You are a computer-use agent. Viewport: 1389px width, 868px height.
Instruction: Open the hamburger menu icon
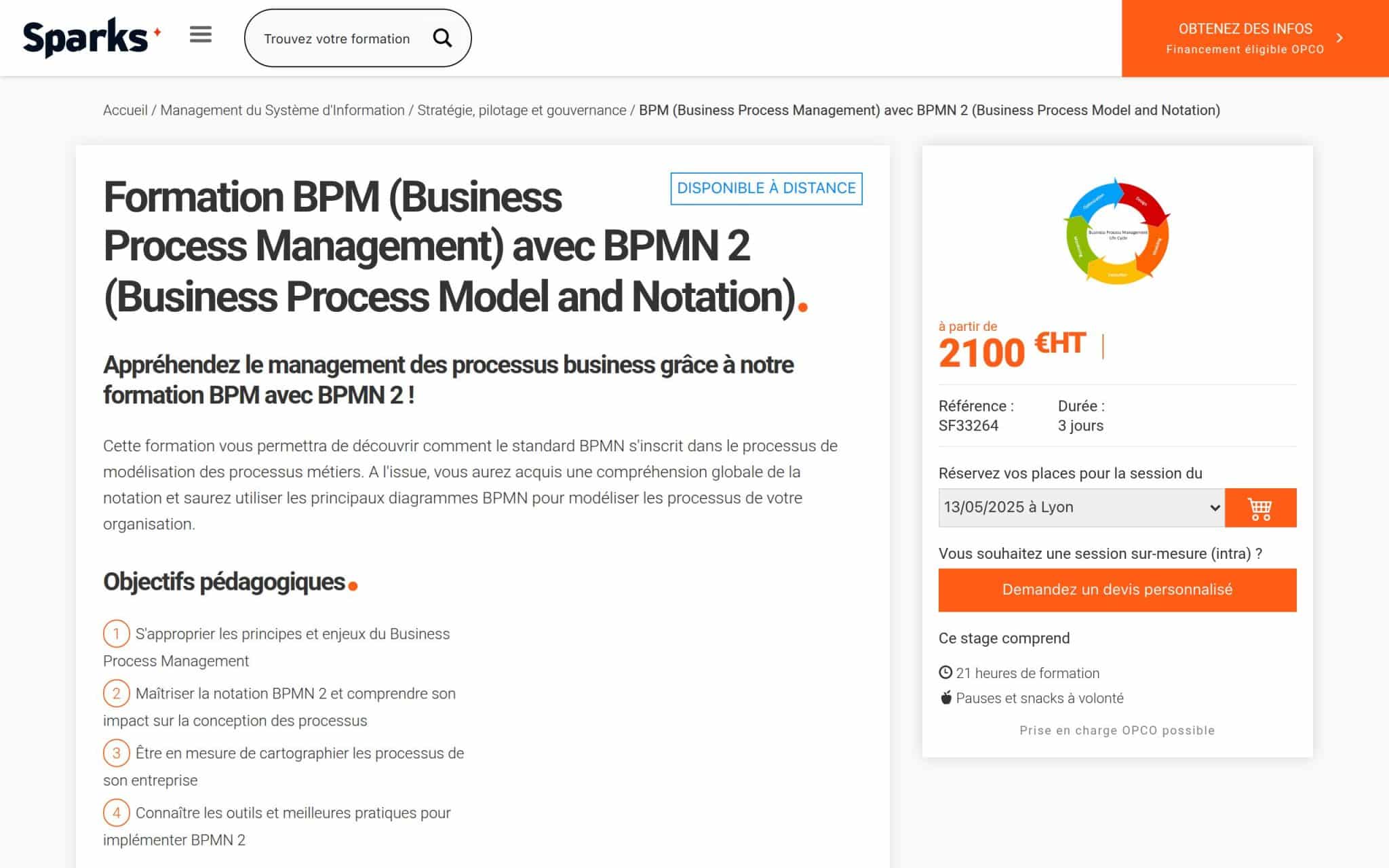[200, 35]
